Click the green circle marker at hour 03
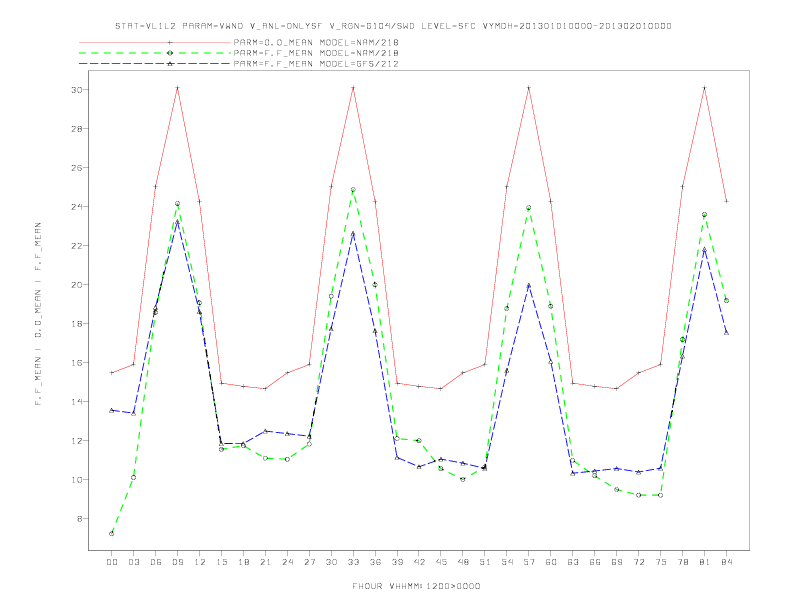 point(133,477)
